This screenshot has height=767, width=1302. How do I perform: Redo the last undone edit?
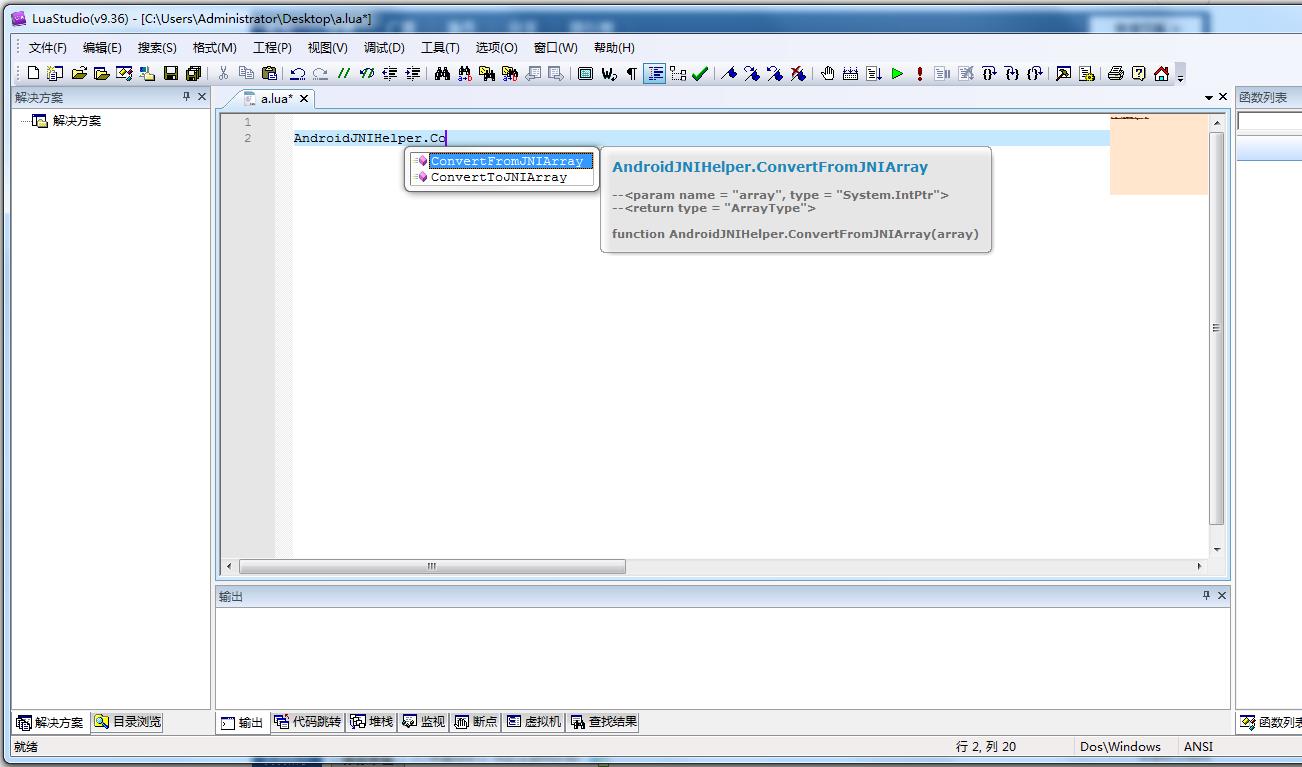[x=320, y=73]
